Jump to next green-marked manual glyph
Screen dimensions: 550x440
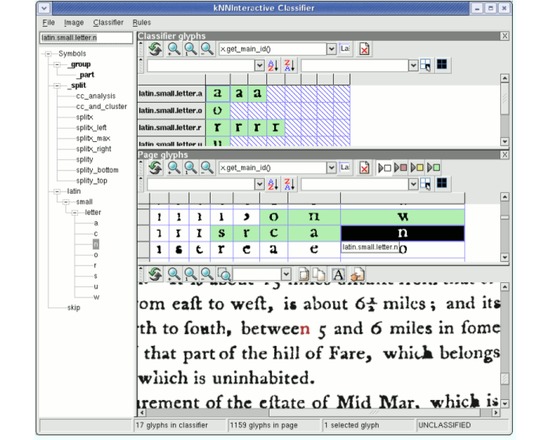point(434,168)
